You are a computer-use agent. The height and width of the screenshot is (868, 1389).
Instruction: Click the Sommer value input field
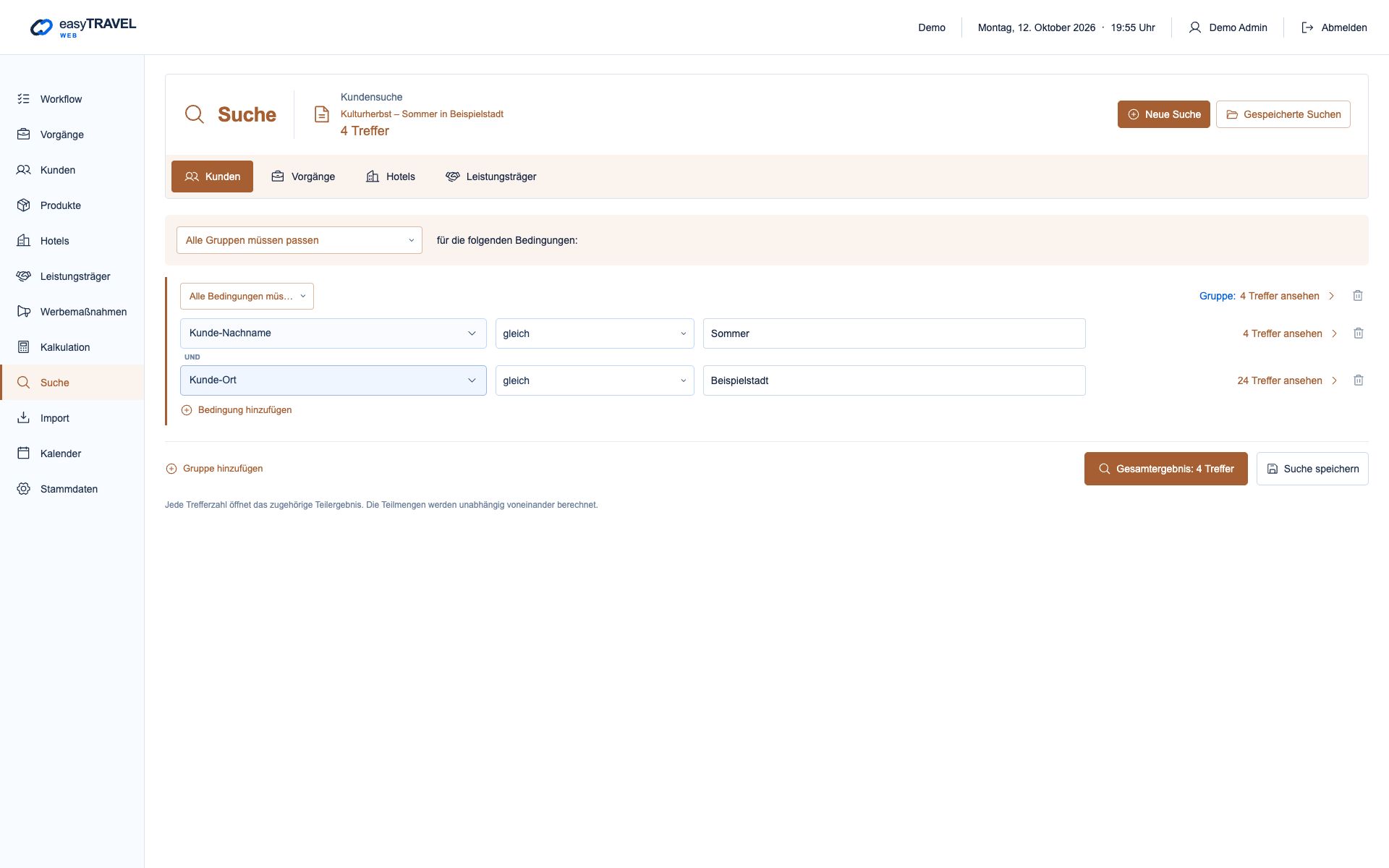coord(894,333)
